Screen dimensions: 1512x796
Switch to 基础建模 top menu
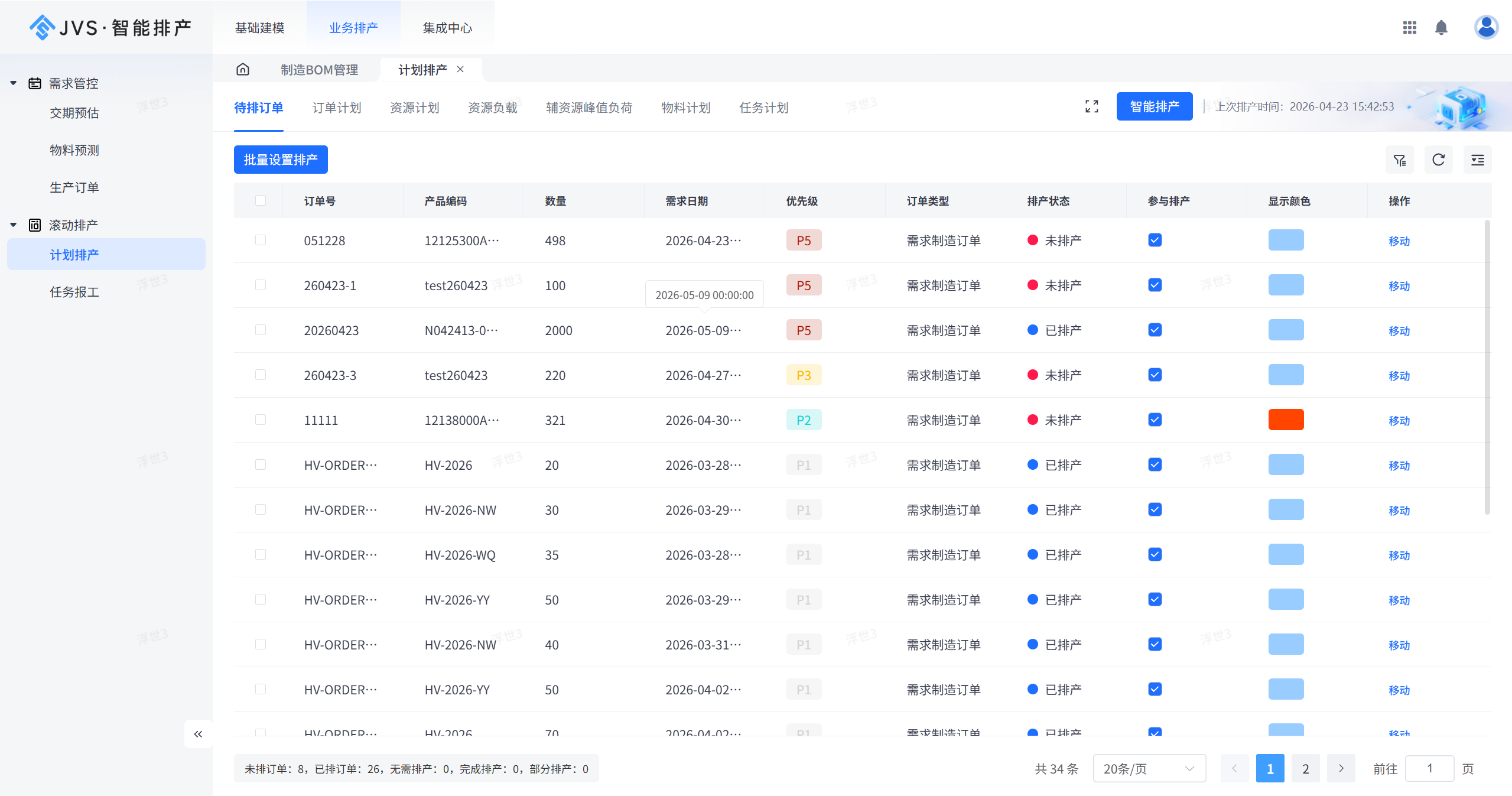259,28
